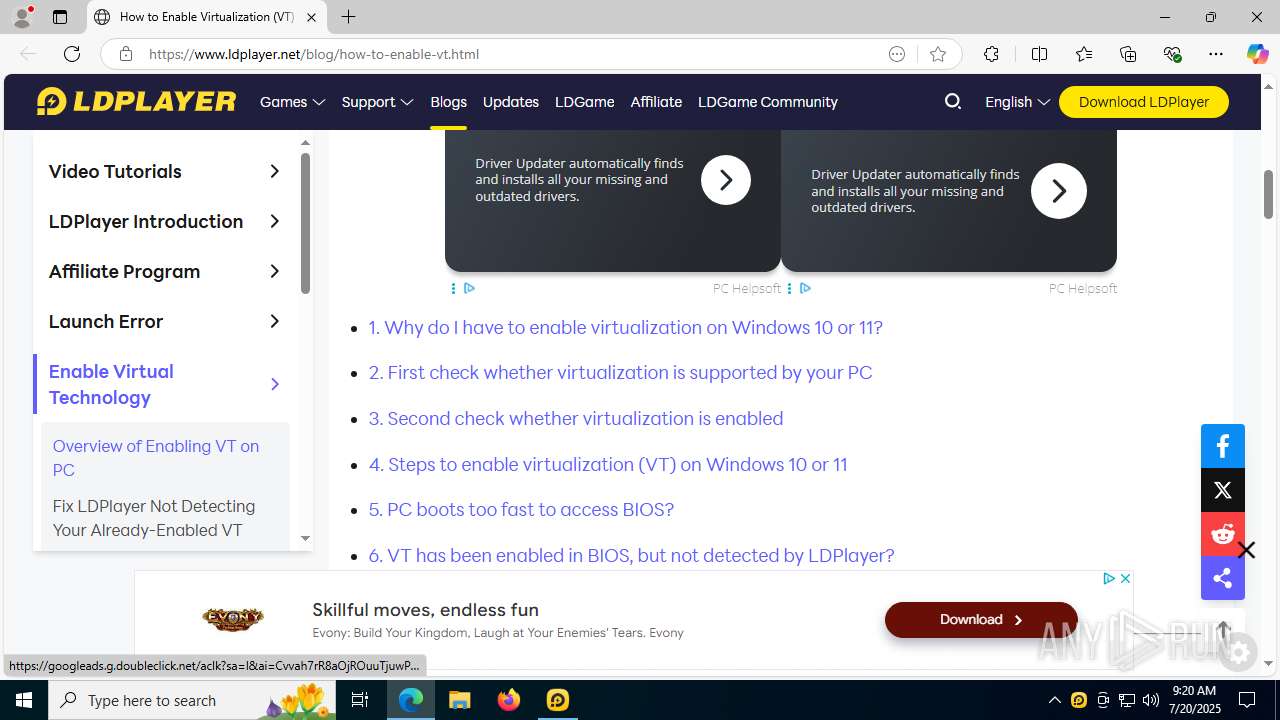Click the arrow circle on left Driver Updater ad

tap(726, 180)
